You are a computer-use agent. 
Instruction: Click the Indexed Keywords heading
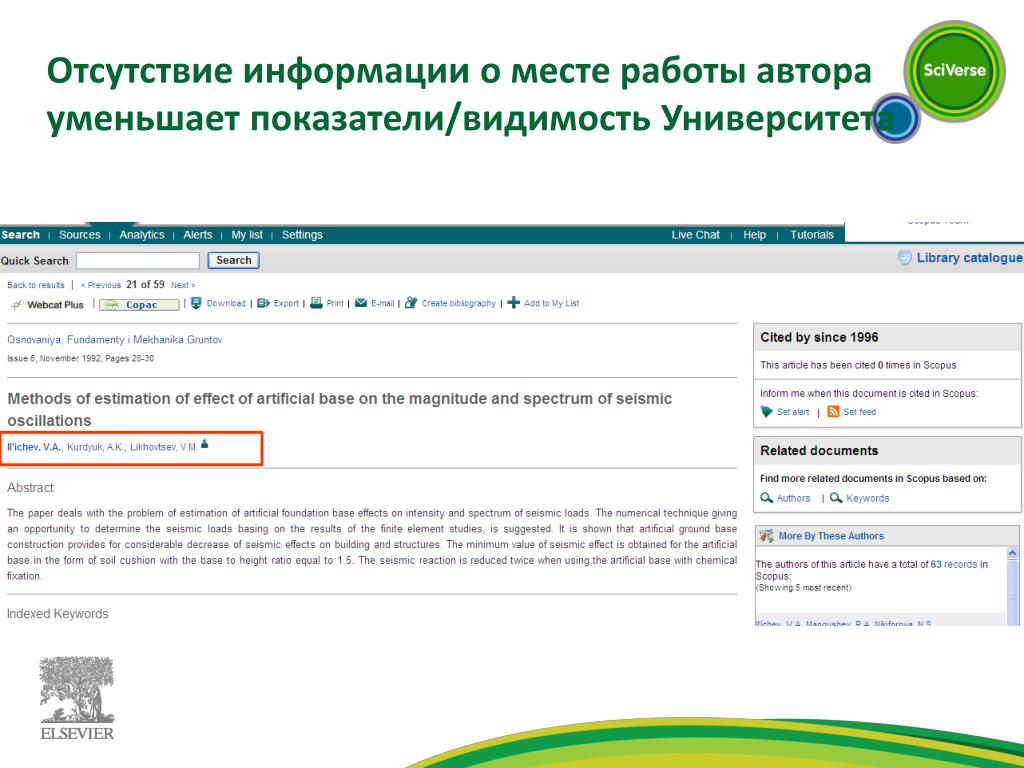tap(57, 614)
